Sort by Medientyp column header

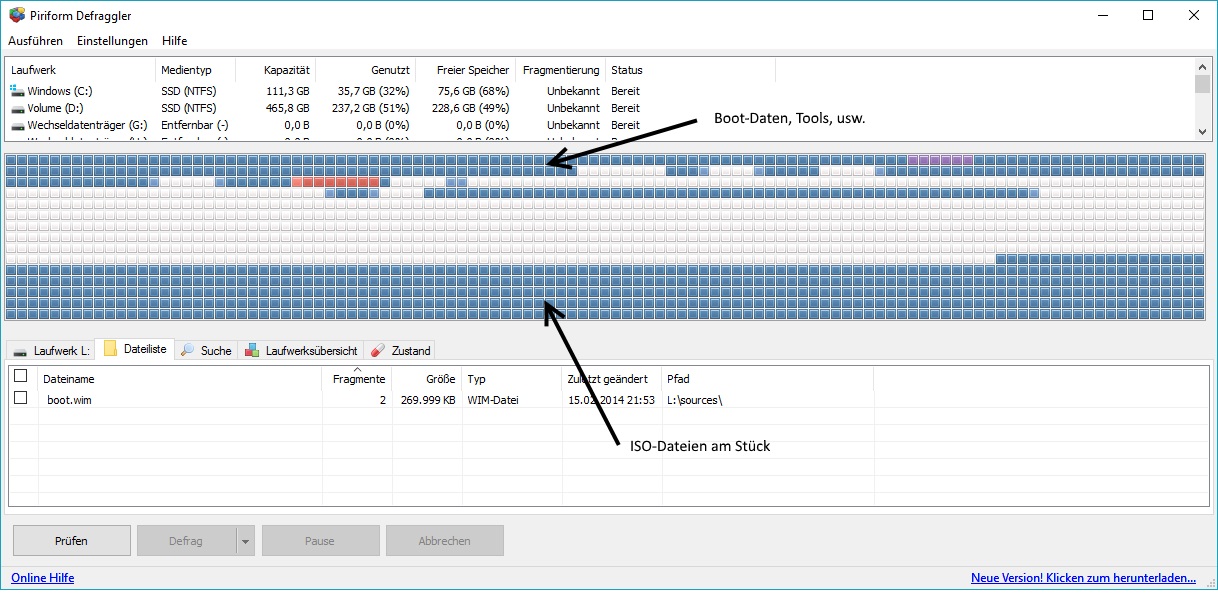pos(195,70)
